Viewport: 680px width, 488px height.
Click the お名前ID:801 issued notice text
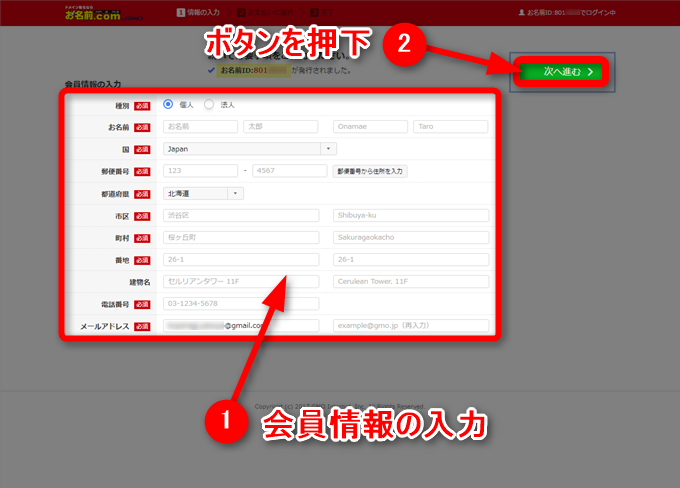tap(286, 70)
